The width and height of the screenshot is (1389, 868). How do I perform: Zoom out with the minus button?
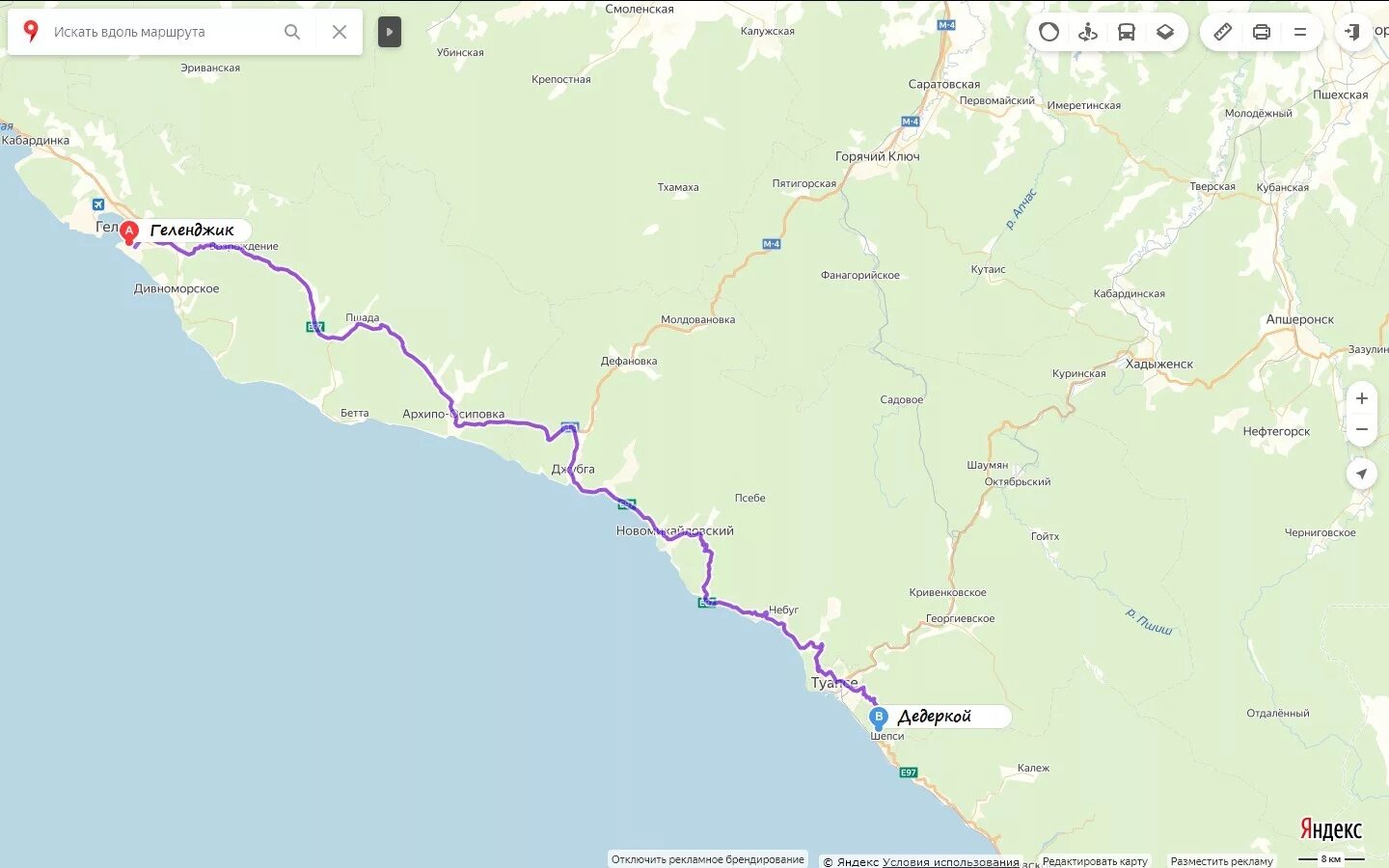coord(1362,429)
